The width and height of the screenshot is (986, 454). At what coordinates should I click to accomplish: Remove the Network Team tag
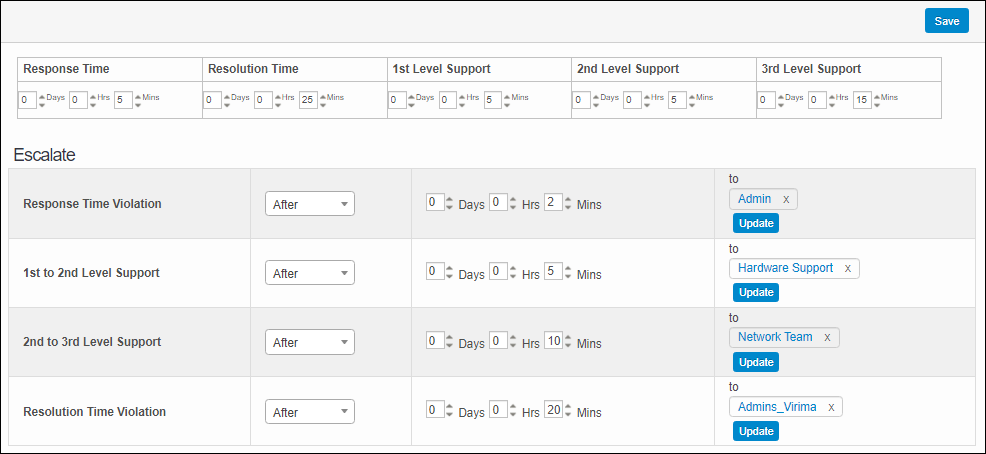[827, 337]
